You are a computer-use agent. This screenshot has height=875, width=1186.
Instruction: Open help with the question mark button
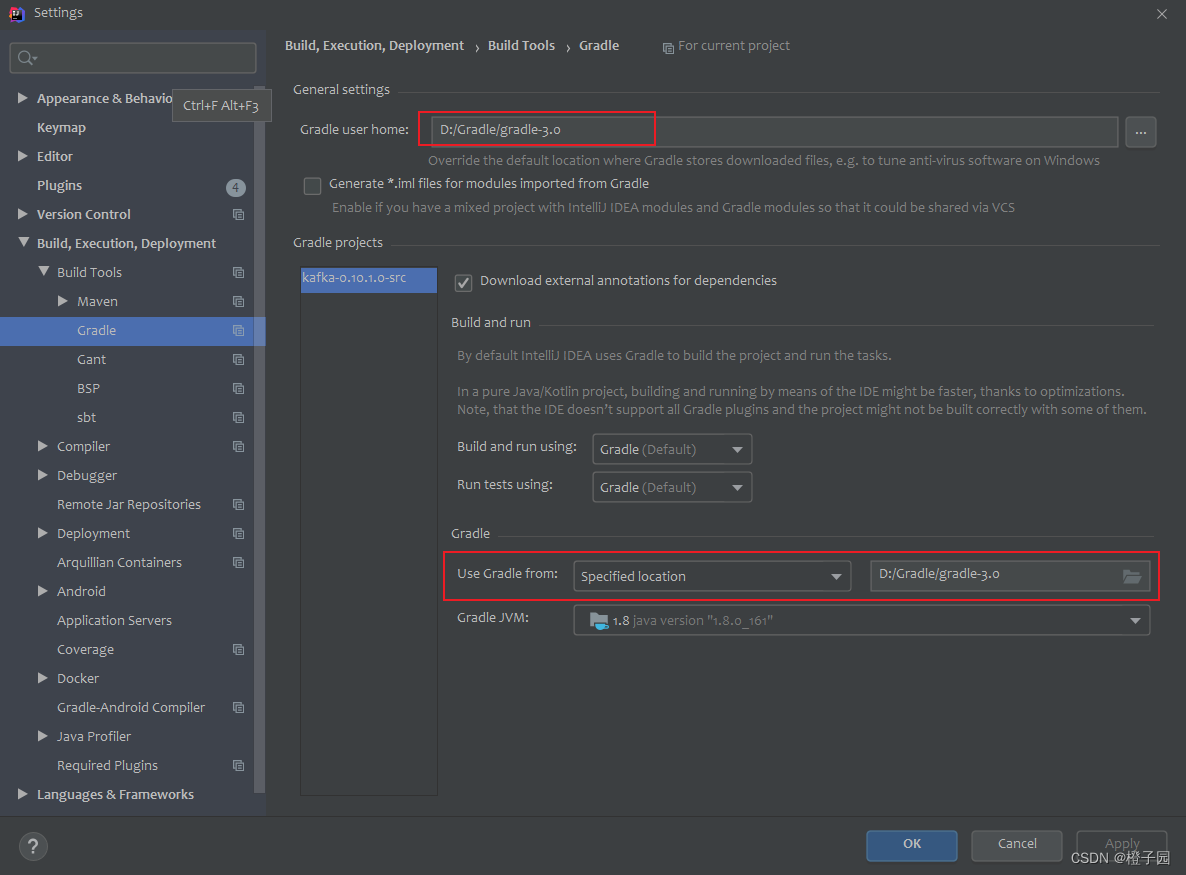[x=33, y=846]
